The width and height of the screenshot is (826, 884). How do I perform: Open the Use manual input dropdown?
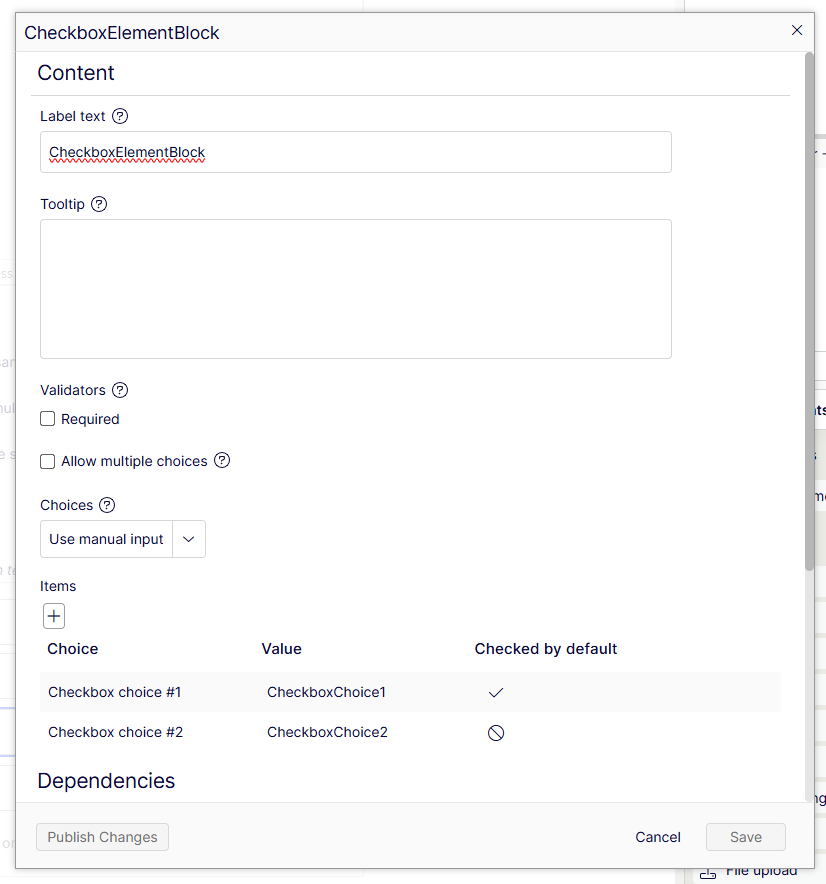tap(107, 539)
